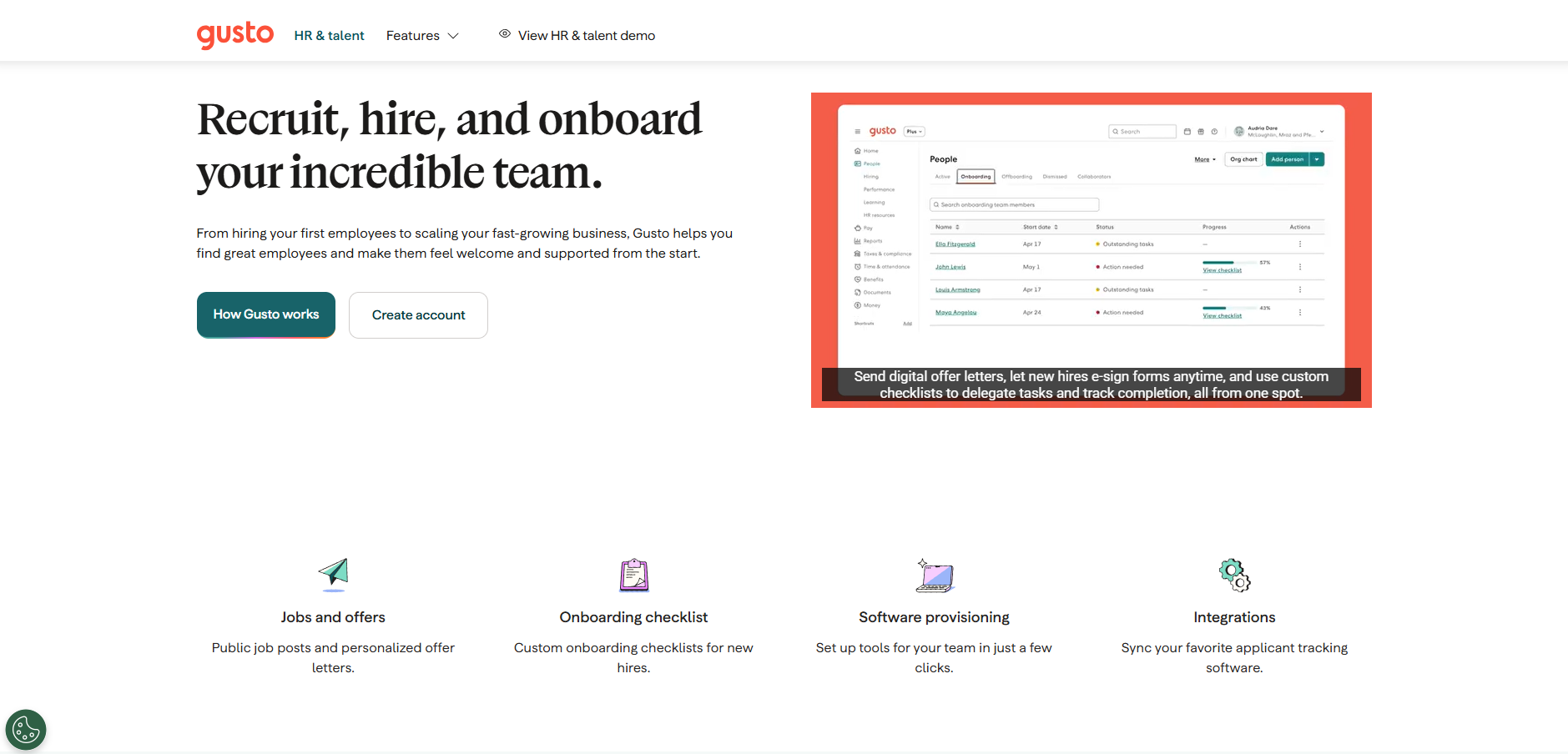Open the Maya Angelou name link
The image size is (1568, 754).
point(956,313)
